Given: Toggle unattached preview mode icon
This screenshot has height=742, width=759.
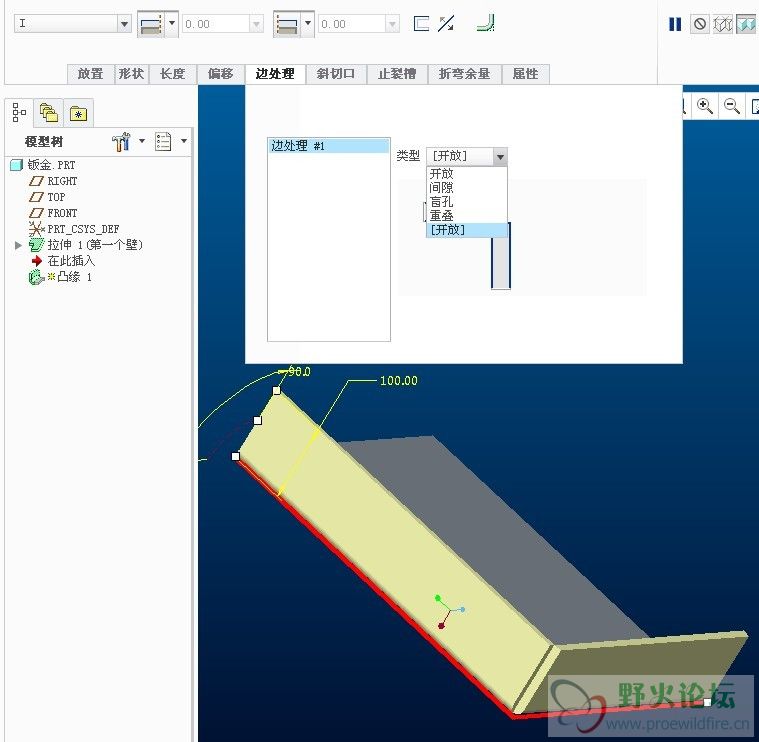Looking at the screenshot, I should coord(723,24).
